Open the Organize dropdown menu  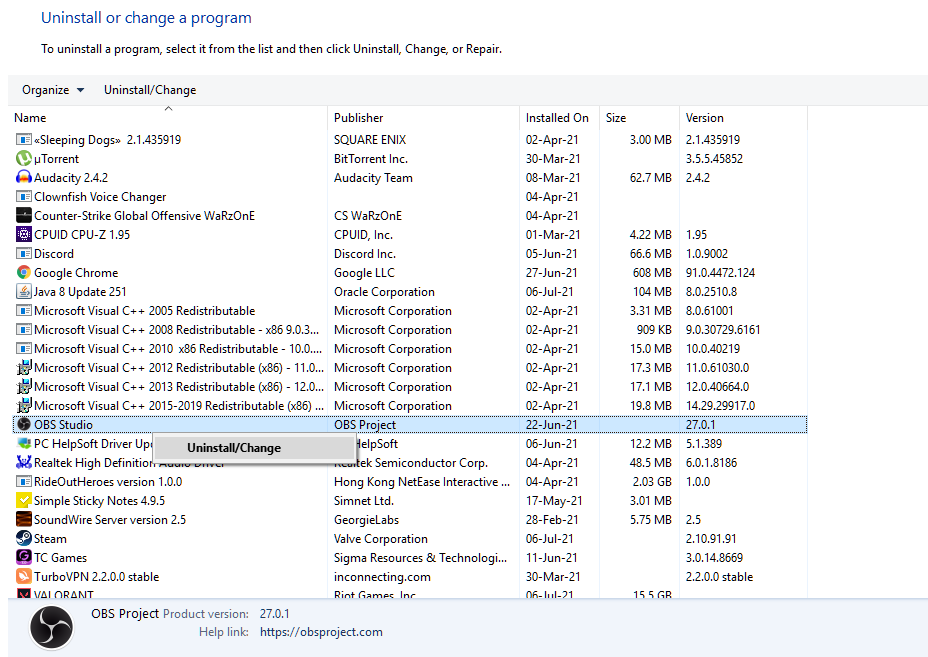[x=53, y=90]
